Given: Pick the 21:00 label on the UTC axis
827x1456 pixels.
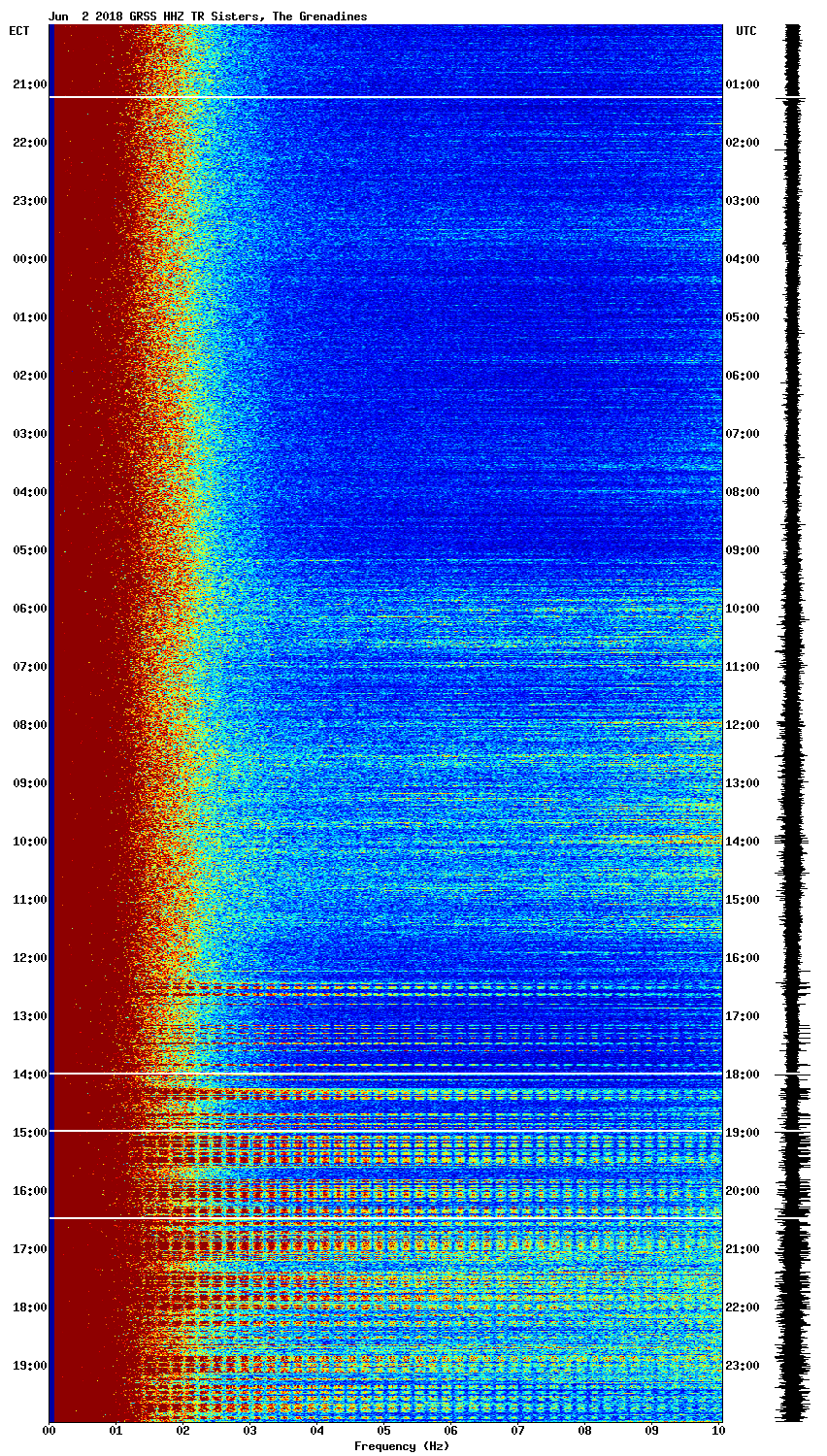Looking at the screenshot, I should [743, 1249].
